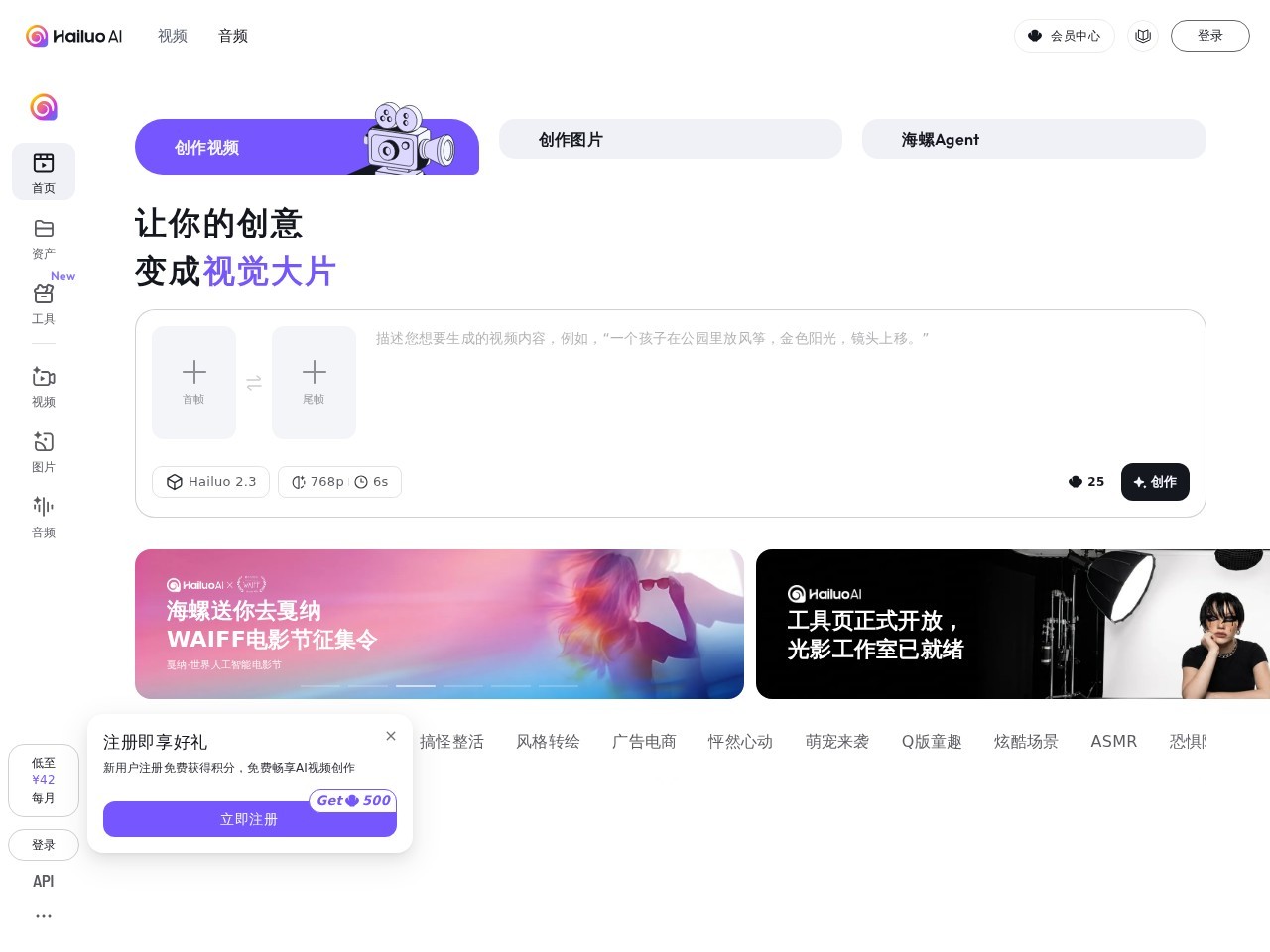Click the 立即注册 register button
The height and width of the screenshot is (952, 1270).
click(x=249, y=819)
